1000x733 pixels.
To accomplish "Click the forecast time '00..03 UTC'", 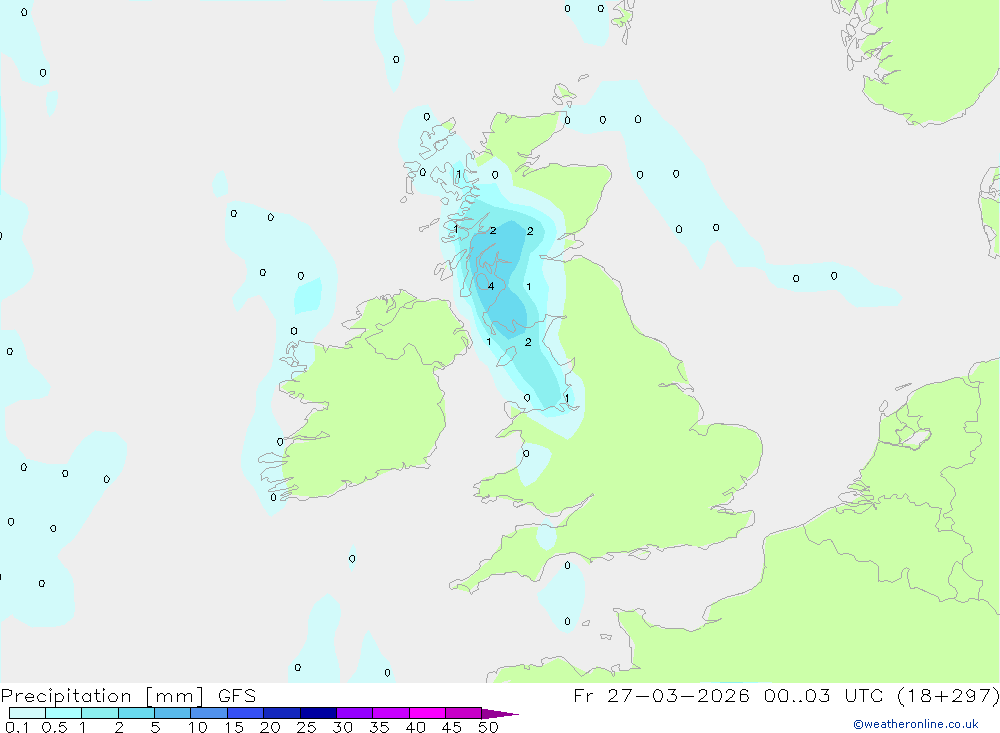I will coord(824,695).
